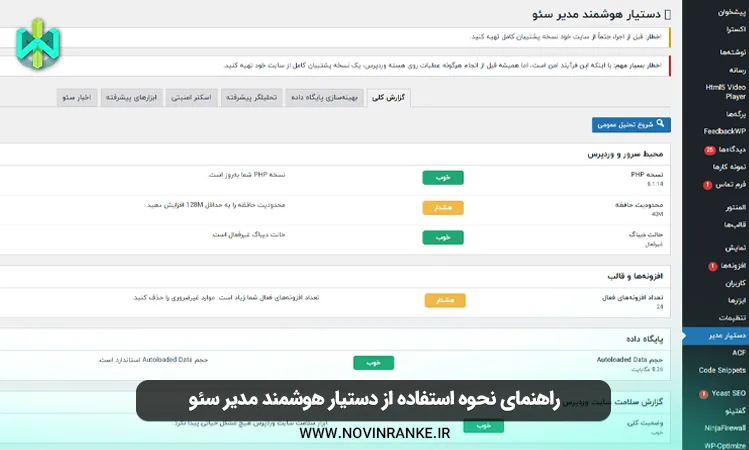Open گفتینو in the sidebar
This screenshot has width=749, height=450.
(736, 411)
